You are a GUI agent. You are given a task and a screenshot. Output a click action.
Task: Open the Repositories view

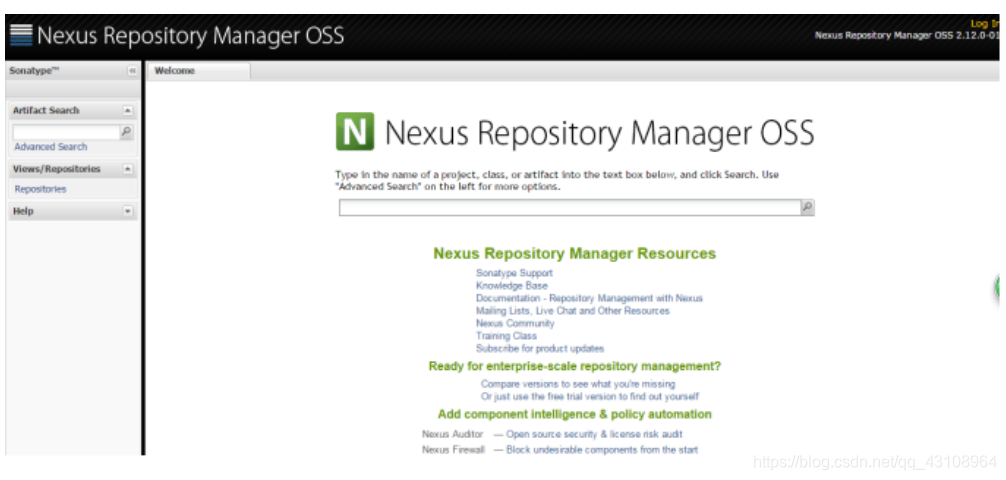pos(40,189)
